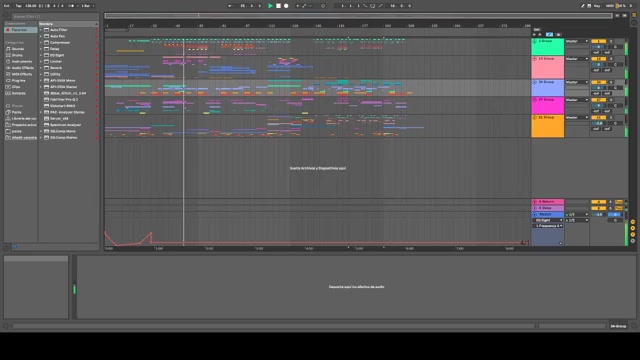Enable the MIDI map mode switch

(x=610, y=6)
